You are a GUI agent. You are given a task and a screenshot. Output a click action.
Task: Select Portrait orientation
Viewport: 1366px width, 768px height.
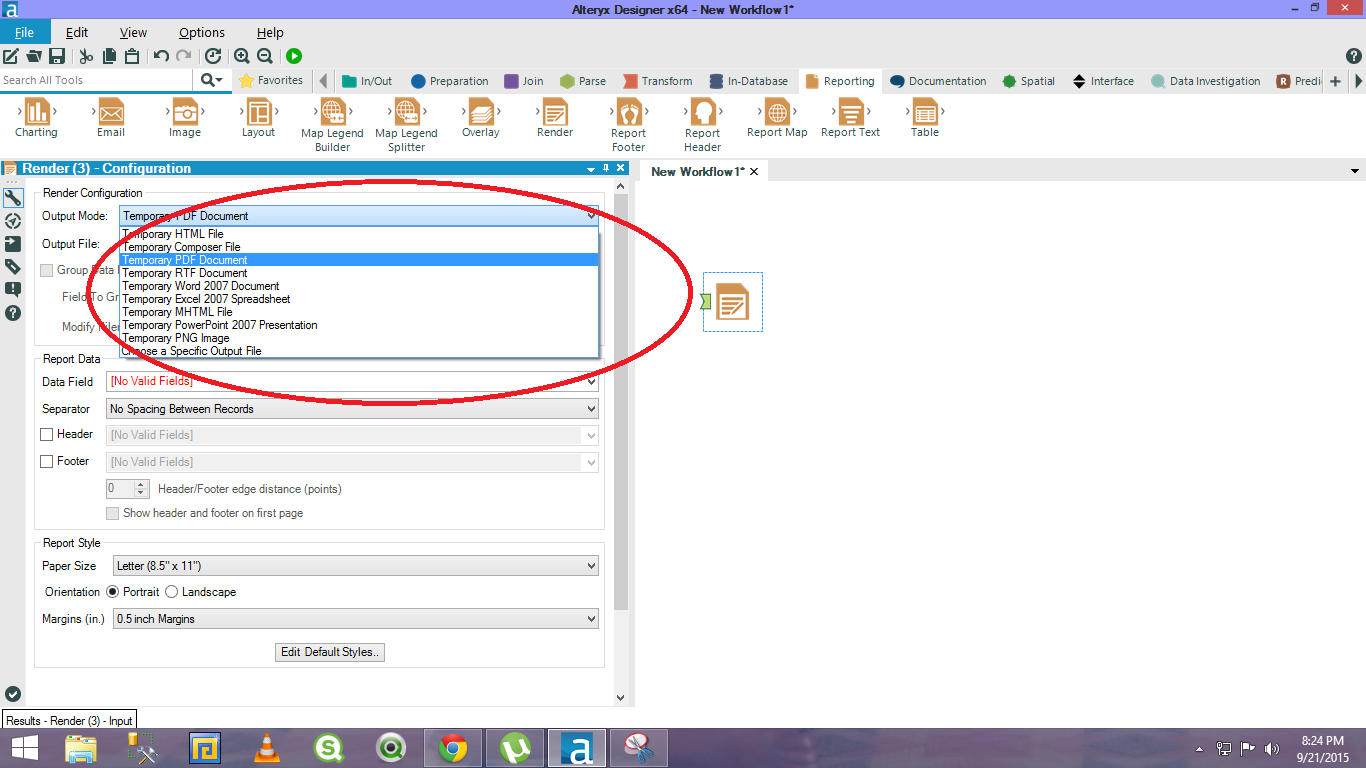[113, 592]
